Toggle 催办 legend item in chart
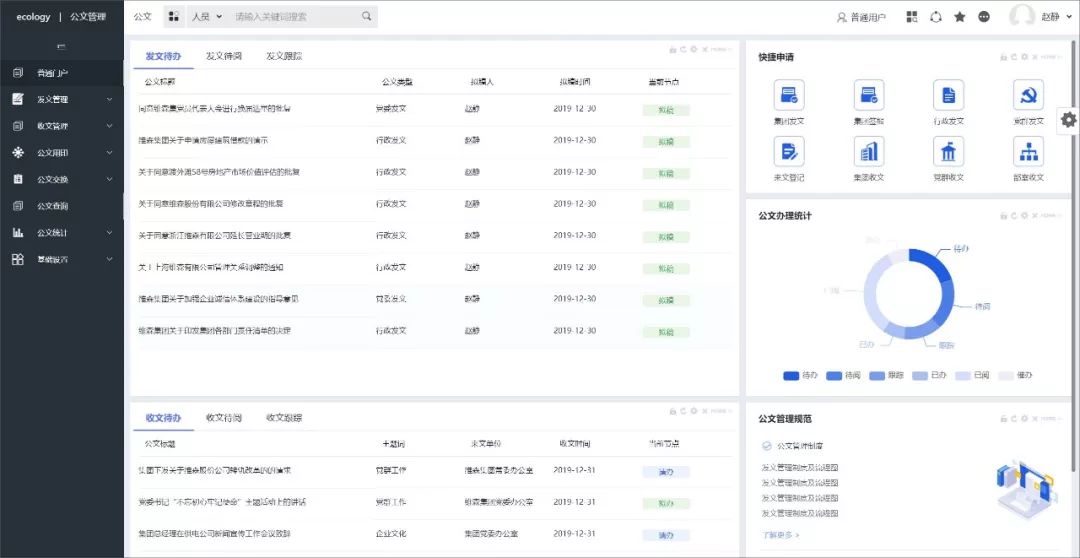The image size is (1080, 558). click(1016, 375)
